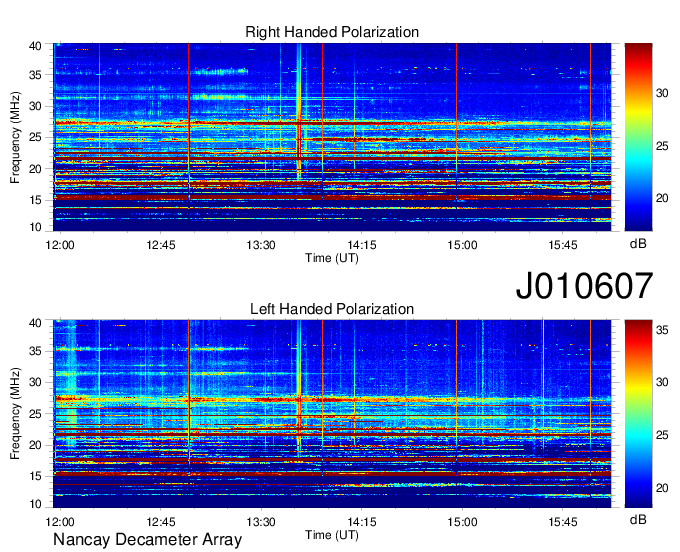Click the 15:00 time tick of Right Handed plot
The width and height of the screenshot is (680, 552).
pos(462,245)
